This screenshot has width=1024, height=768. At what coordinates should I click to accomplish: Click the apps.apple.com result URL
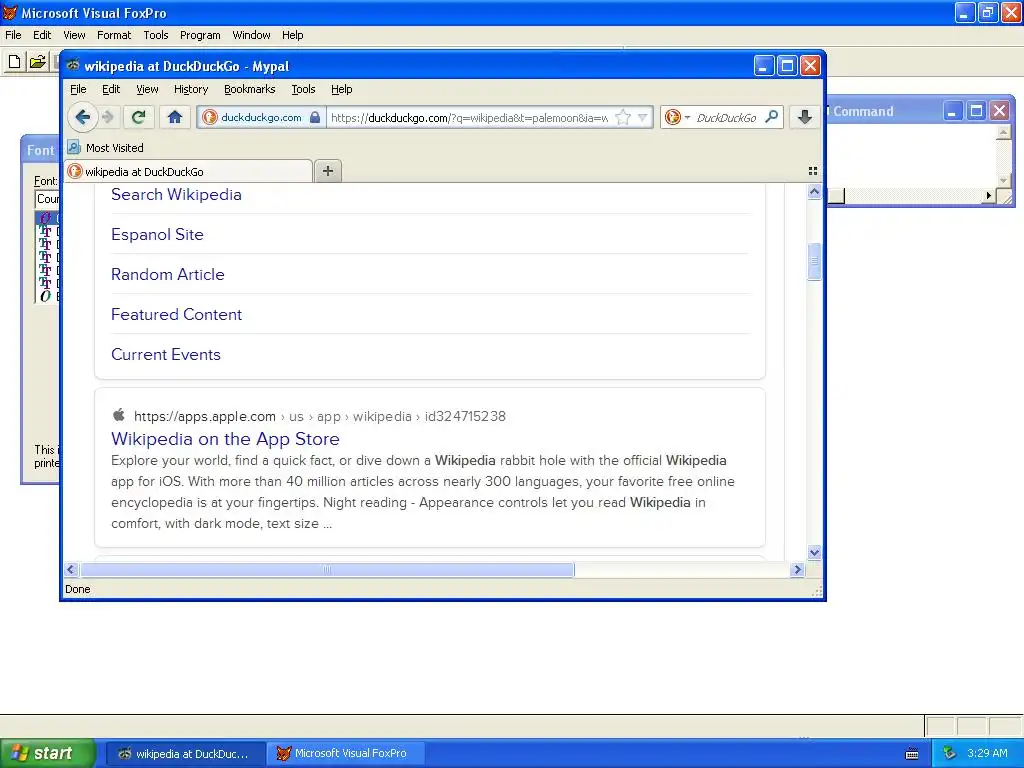click(x=320, y=416)
